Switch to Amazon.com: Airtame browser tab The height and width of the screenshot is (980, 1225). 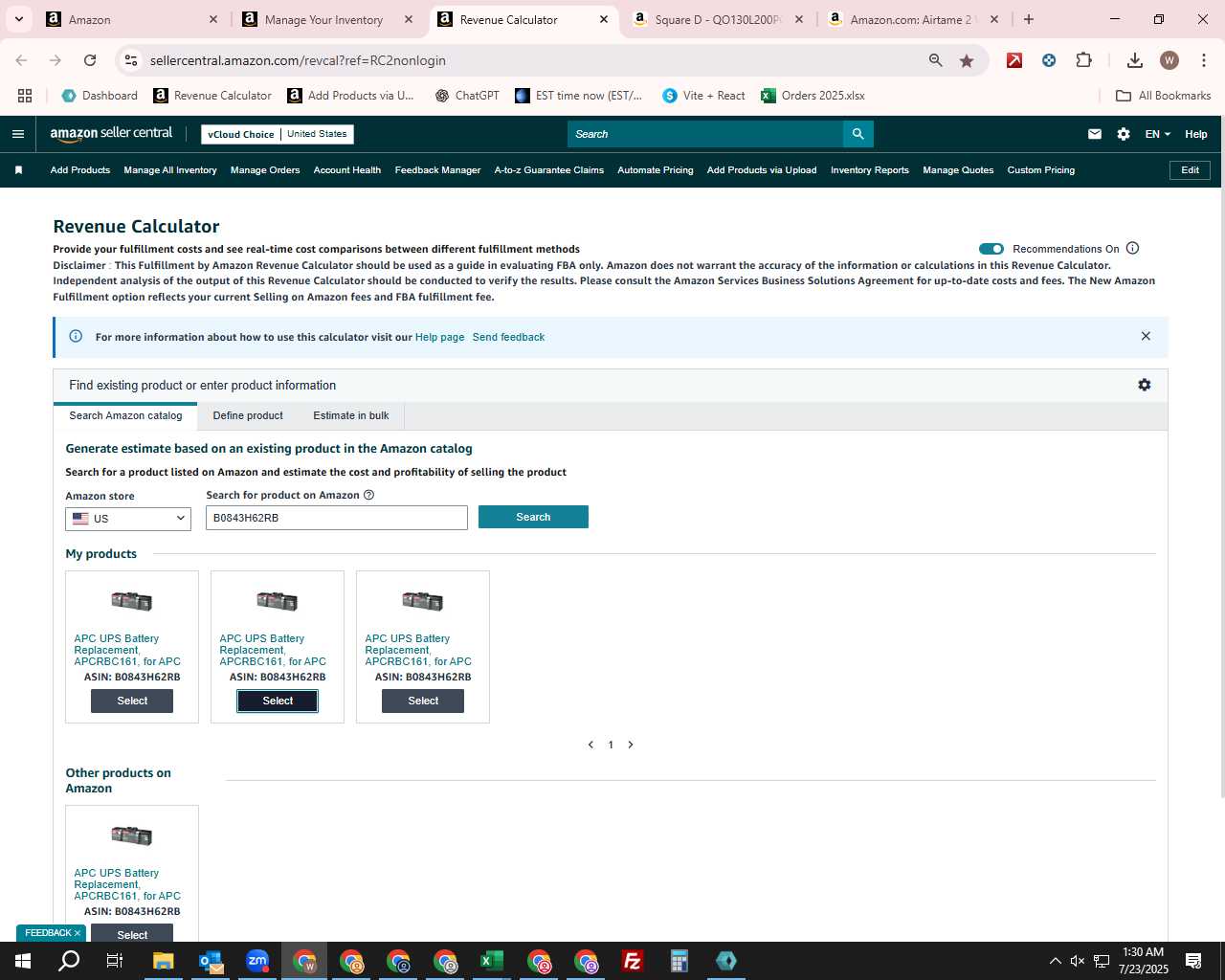coord(913,19)
